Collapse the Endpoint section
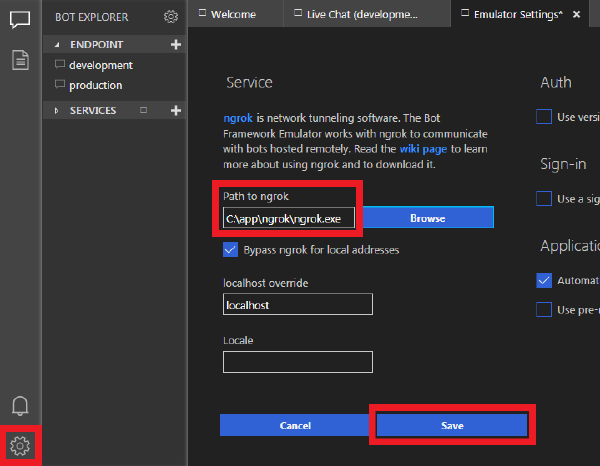Screen dimensions: 600x466 [57, 45]
